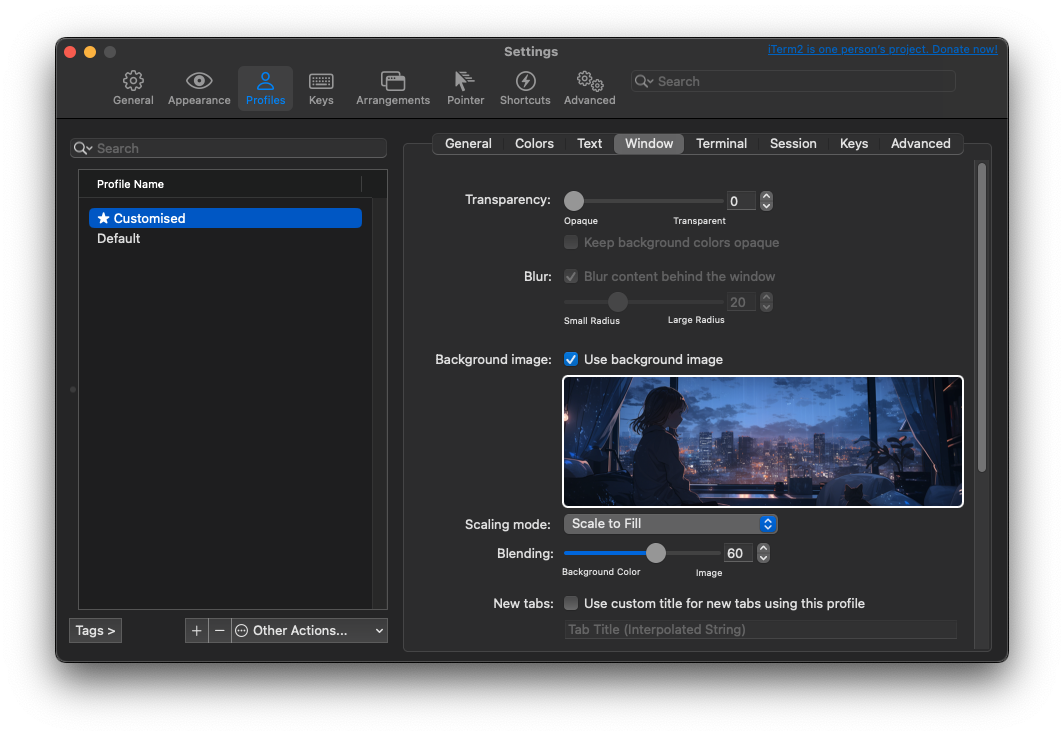Image resolution: width=1064 pixels, height=736 pixels.
Task: Click the Blending value field
Action: pyautogui.click(x=738, y=553)
